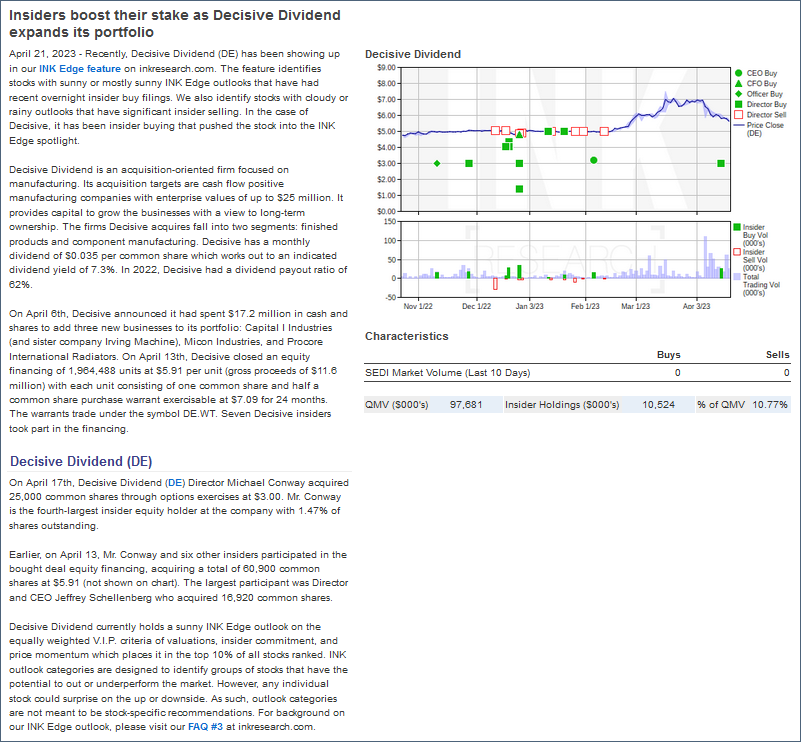Click the '$0.00' price axis label
Screen dimensions: 801x742
[x=386, y=211]
